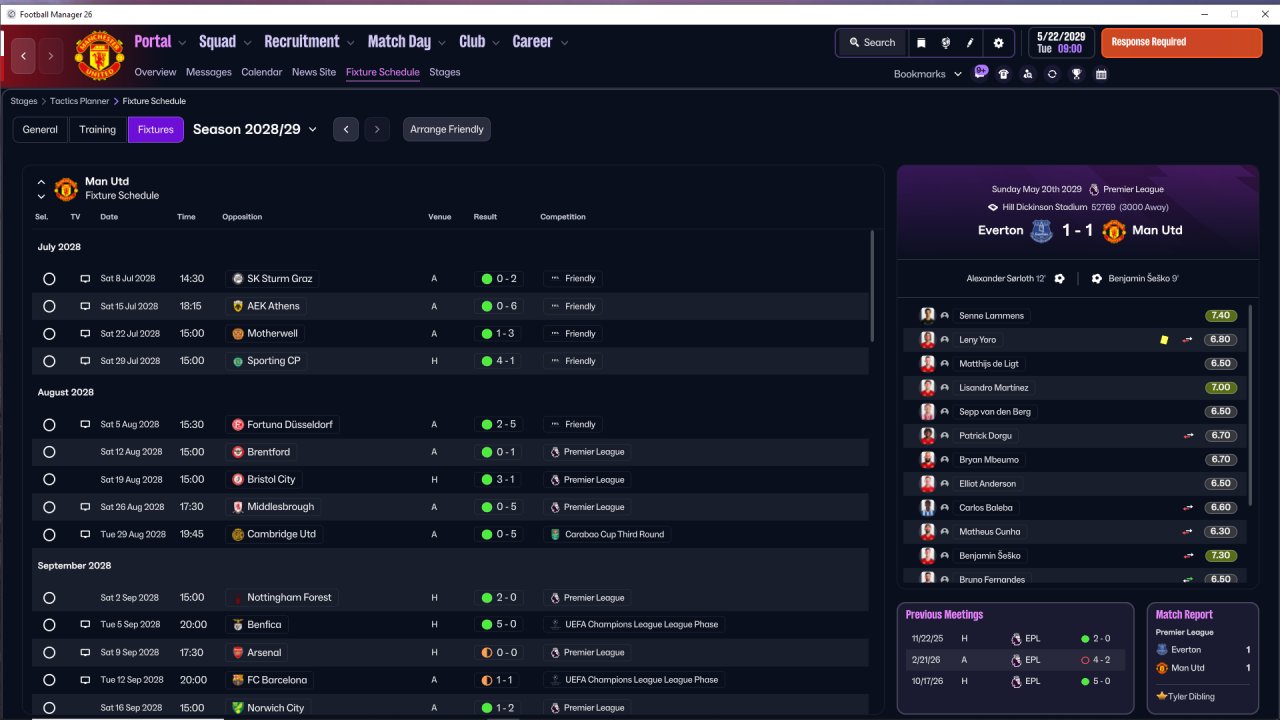Open the shirt squad shortcut icon
The width and height of the screenshot is (1280, 720).
tap(1004, 74)
